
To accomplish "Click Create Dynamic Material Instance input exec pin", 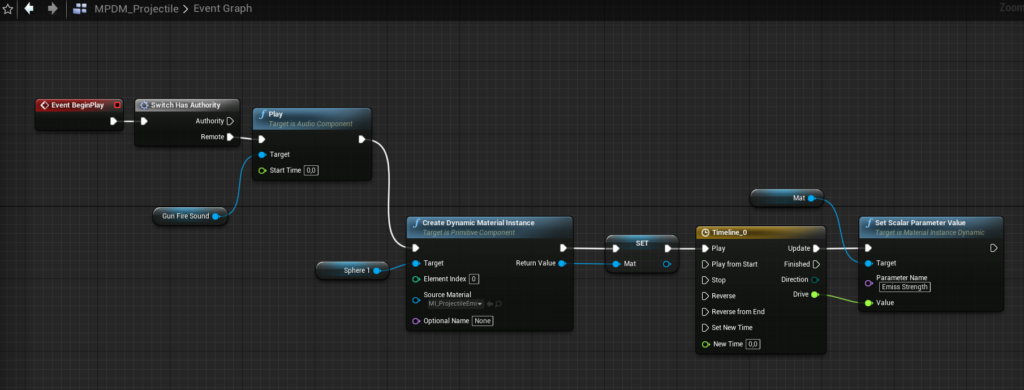I will click(x=416, y=248).
